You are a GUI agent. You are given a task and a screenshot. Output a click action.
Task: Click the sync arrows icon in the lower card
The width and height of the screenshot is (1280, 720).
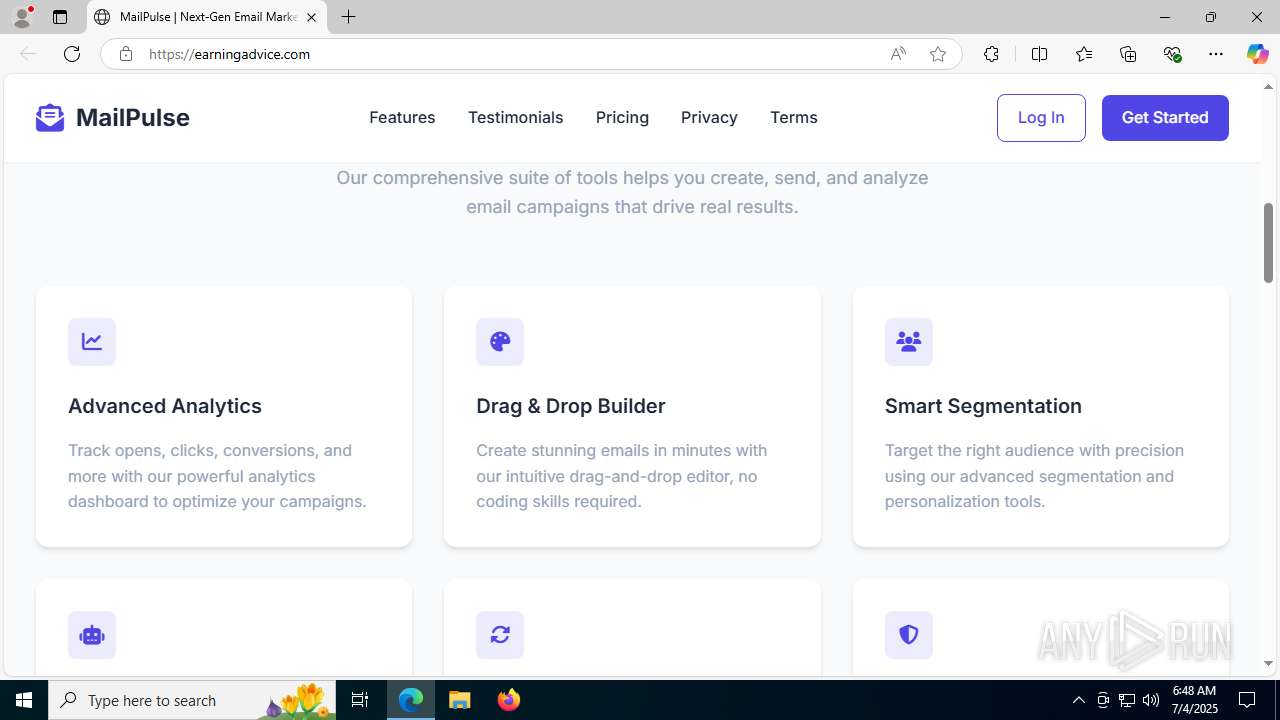500,635
